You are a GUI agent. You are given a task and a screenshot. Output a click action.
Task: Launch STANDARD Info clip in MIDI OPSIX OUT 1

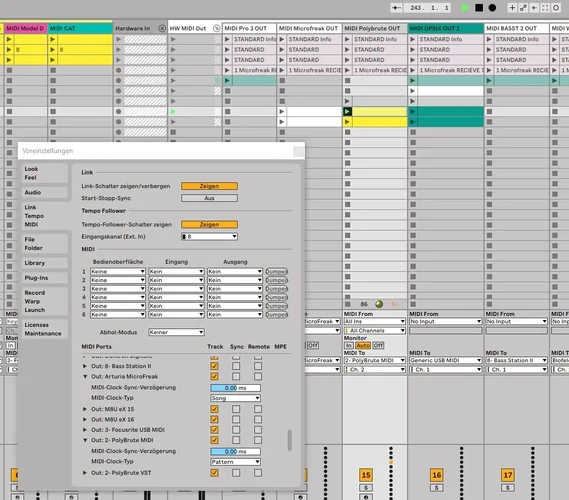click(x=413, y=39)
